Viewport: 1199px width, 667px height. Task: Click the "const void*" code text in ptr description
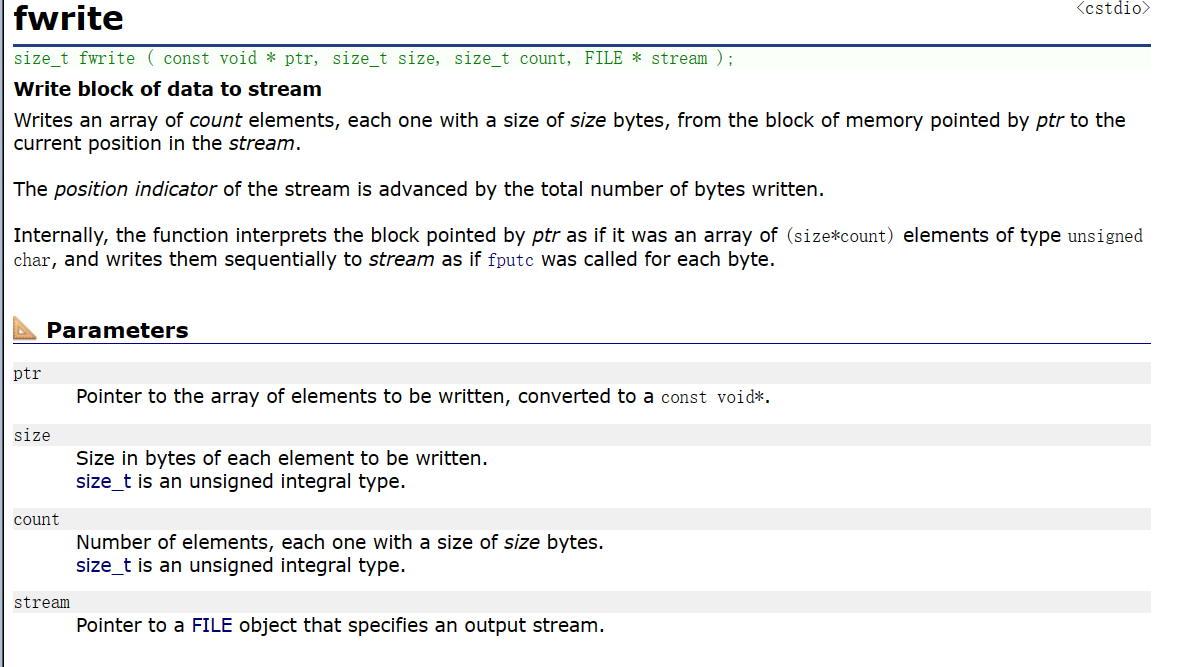click(714, 397)
